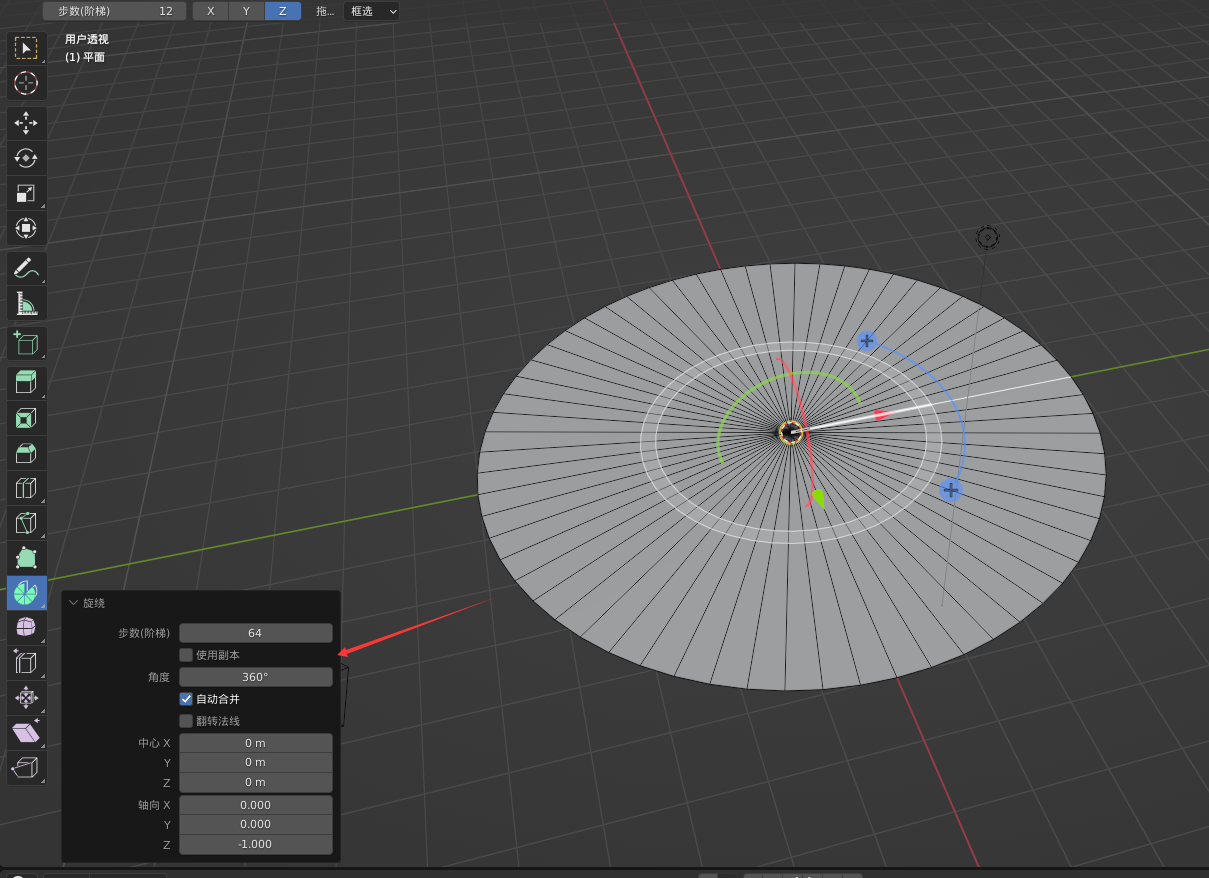Image resolution: width=1209 pixels, height=878 pixels.
Task: Choose the Smooth vertices tool
Action: 26,628
